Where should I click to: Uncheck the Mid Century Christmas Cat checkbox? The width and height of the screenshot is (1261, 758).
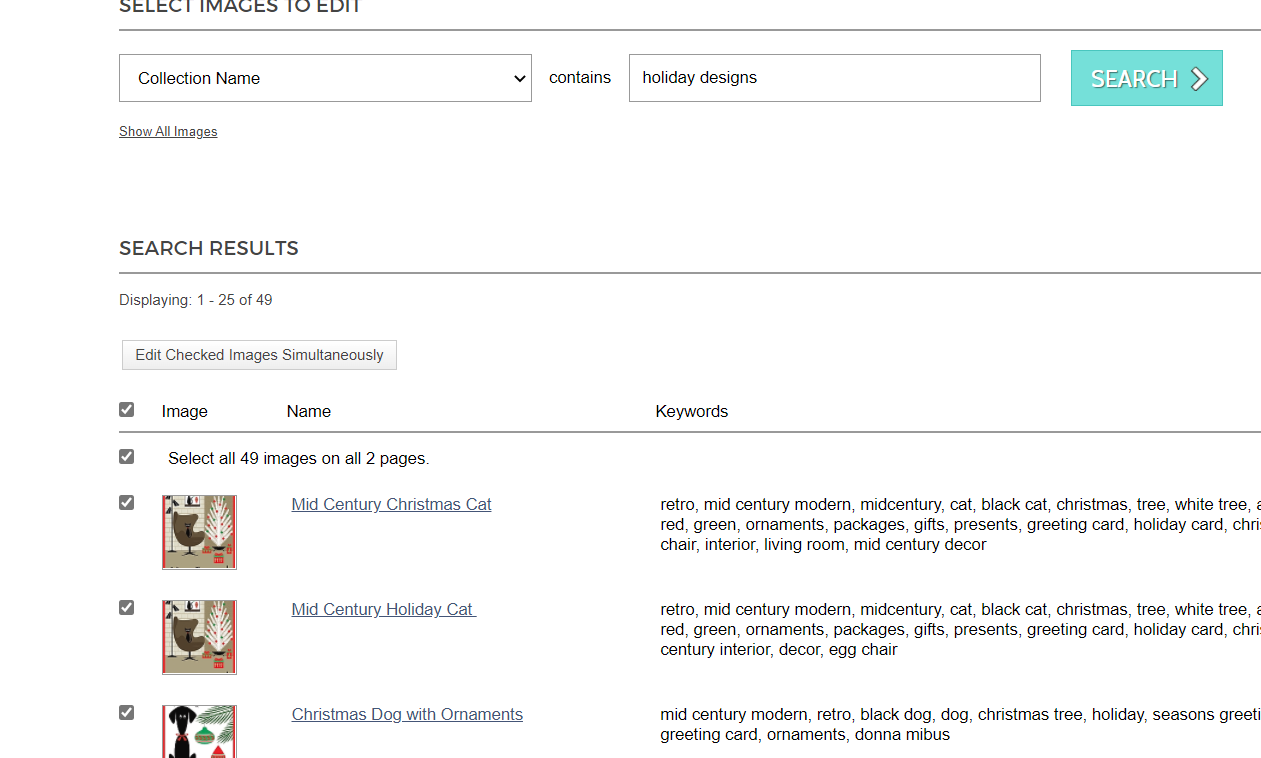[126, 503]
